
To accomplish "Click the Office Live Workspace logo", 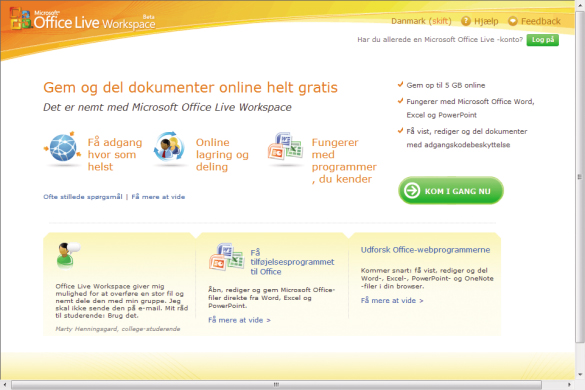I will [82, 19].
